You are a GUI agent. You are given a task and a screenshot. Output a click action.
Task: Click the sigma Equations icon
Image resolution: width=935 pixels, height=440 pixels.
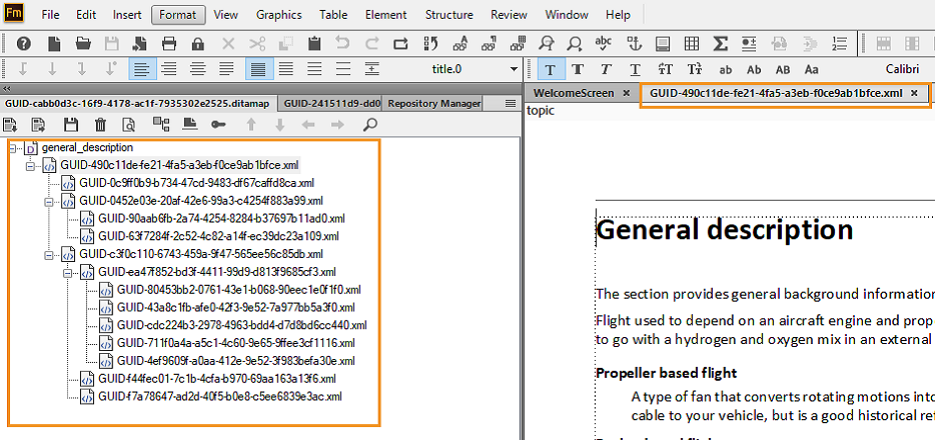[x=719, y=43]
